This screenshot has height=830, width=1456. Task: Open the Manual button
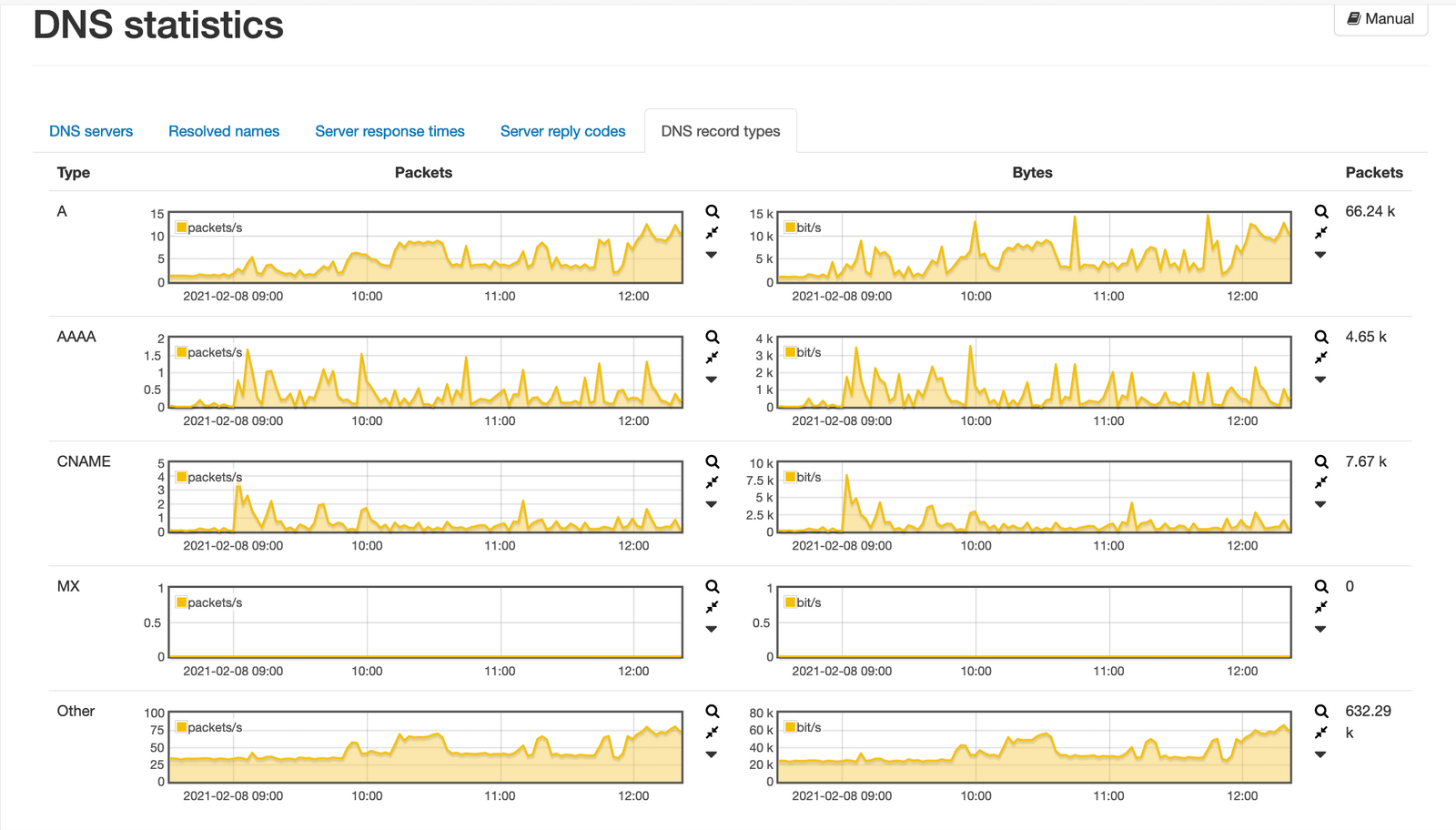tap(1380, 19)
